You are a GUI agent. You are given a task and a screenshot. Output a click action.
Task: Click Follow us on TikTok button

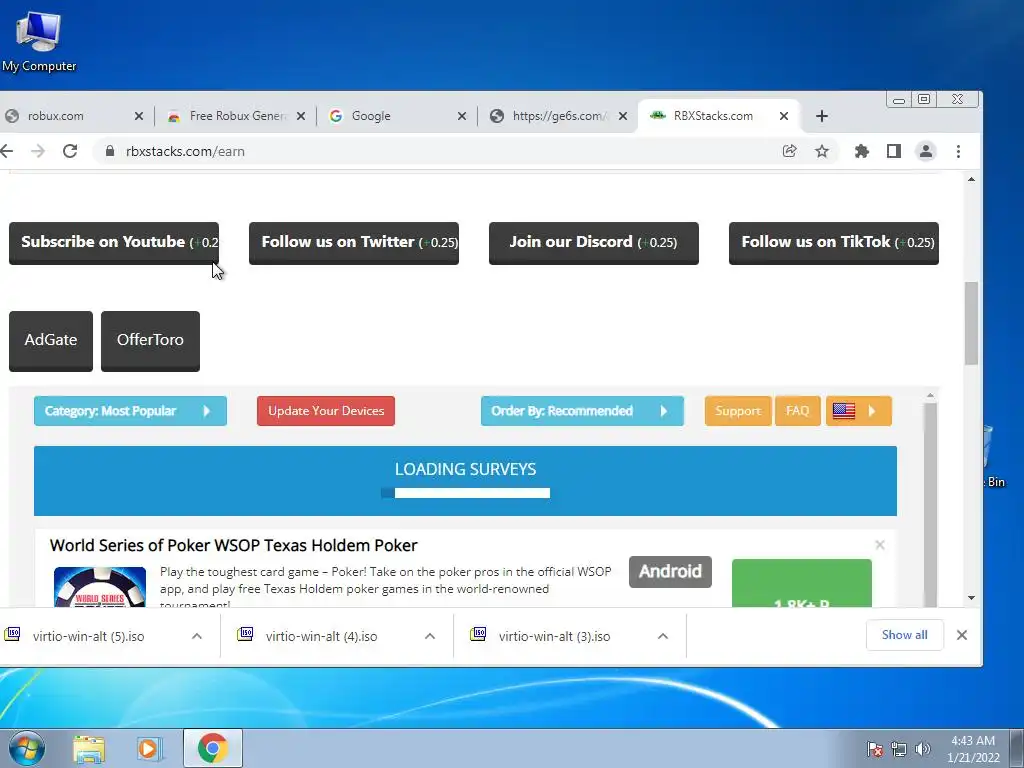(x=834, y=243)
